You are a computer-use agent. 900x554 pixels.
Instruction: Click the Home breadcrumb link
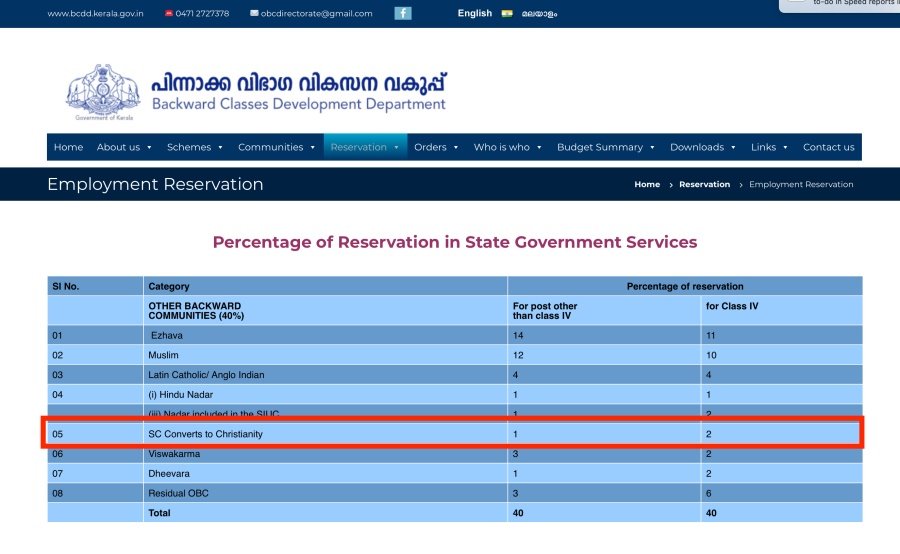pos(647,184)
